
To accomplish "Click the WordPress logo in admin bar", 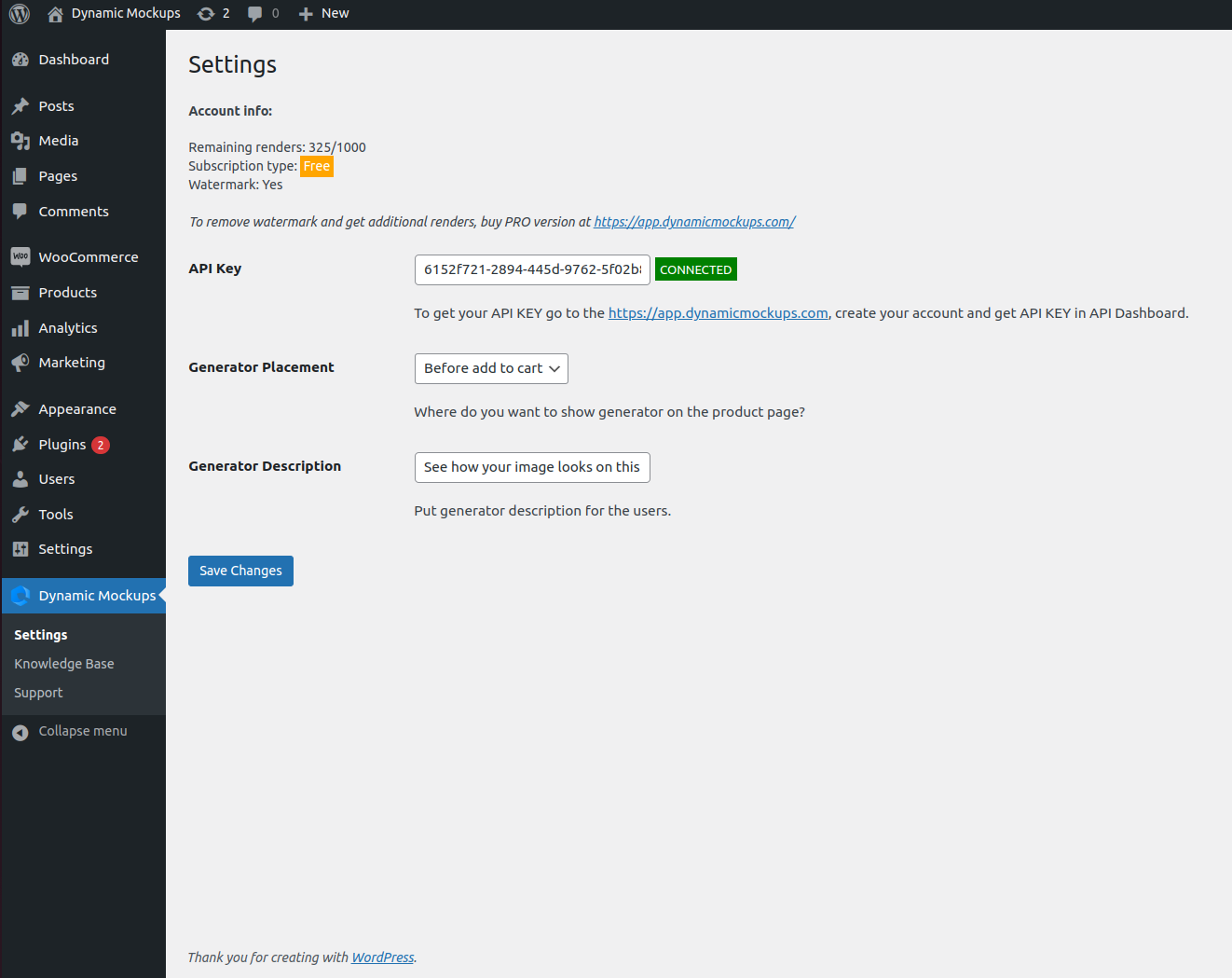I will (x=20, y=14).
